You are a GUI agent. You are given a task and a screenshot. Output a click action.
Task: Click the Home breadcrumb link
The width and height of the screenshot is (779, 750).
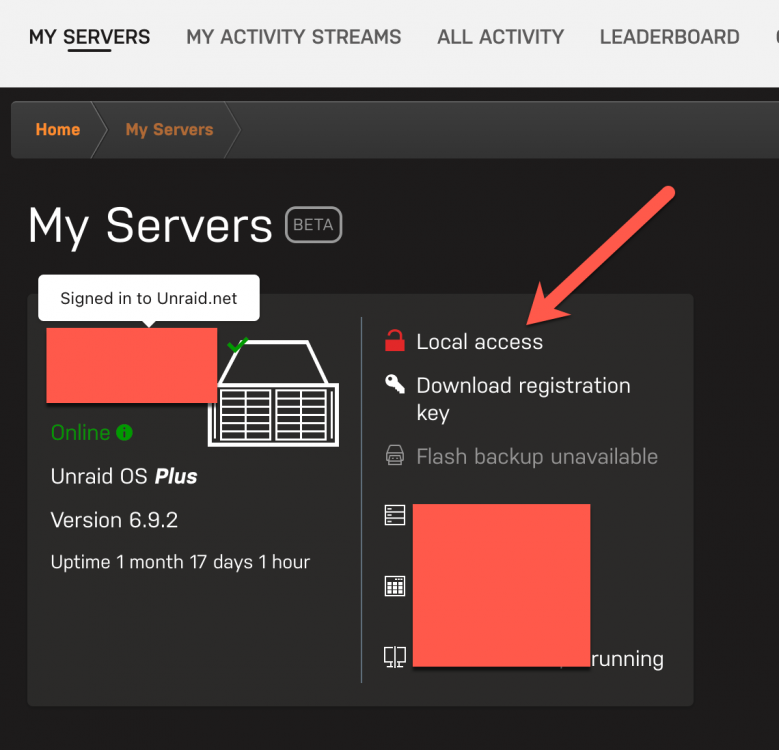pyautogui.click(x=58, y=130)
